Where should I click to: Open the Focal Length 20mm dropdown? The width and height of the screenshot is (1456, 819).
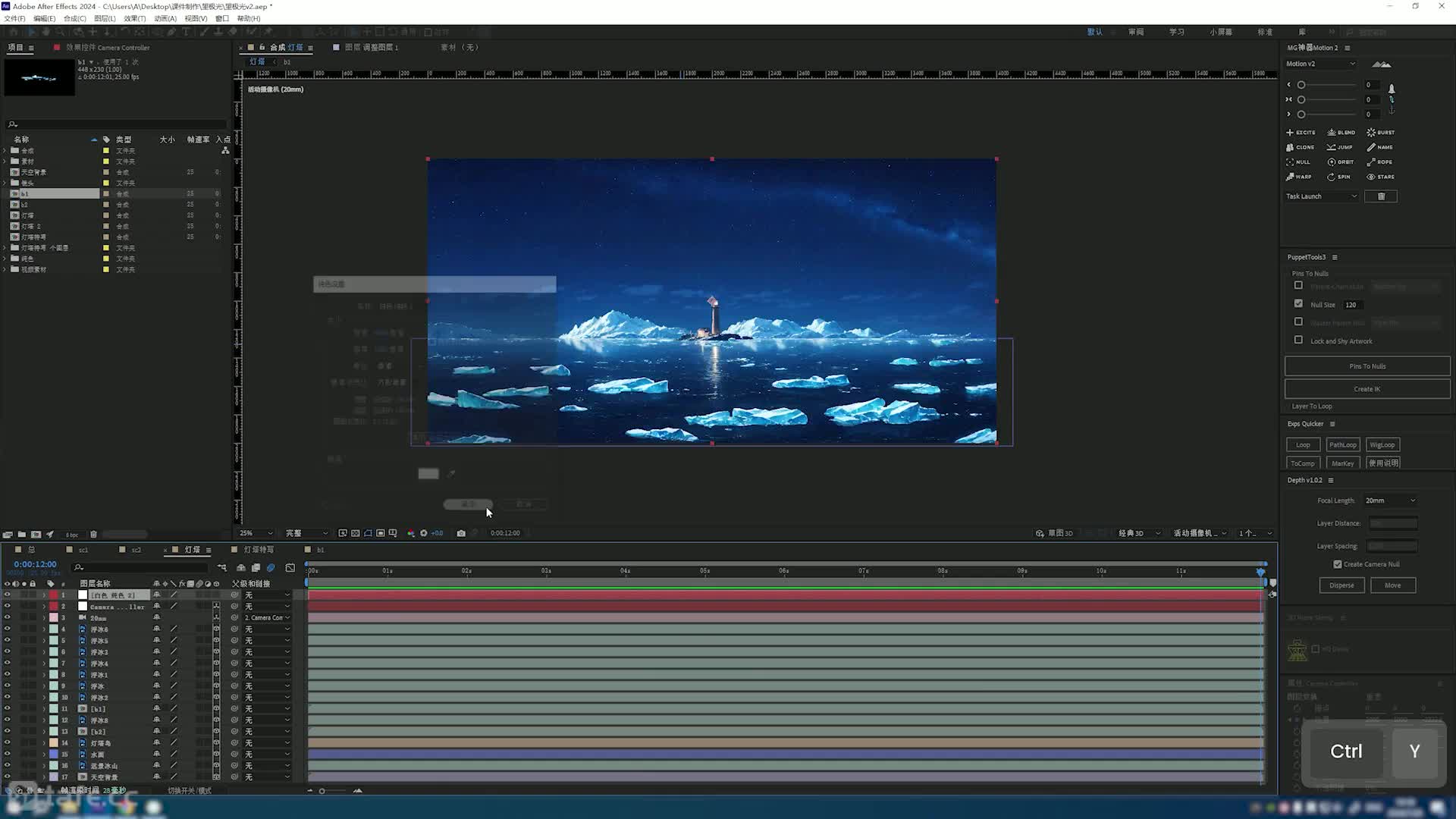click(1390, 500)
